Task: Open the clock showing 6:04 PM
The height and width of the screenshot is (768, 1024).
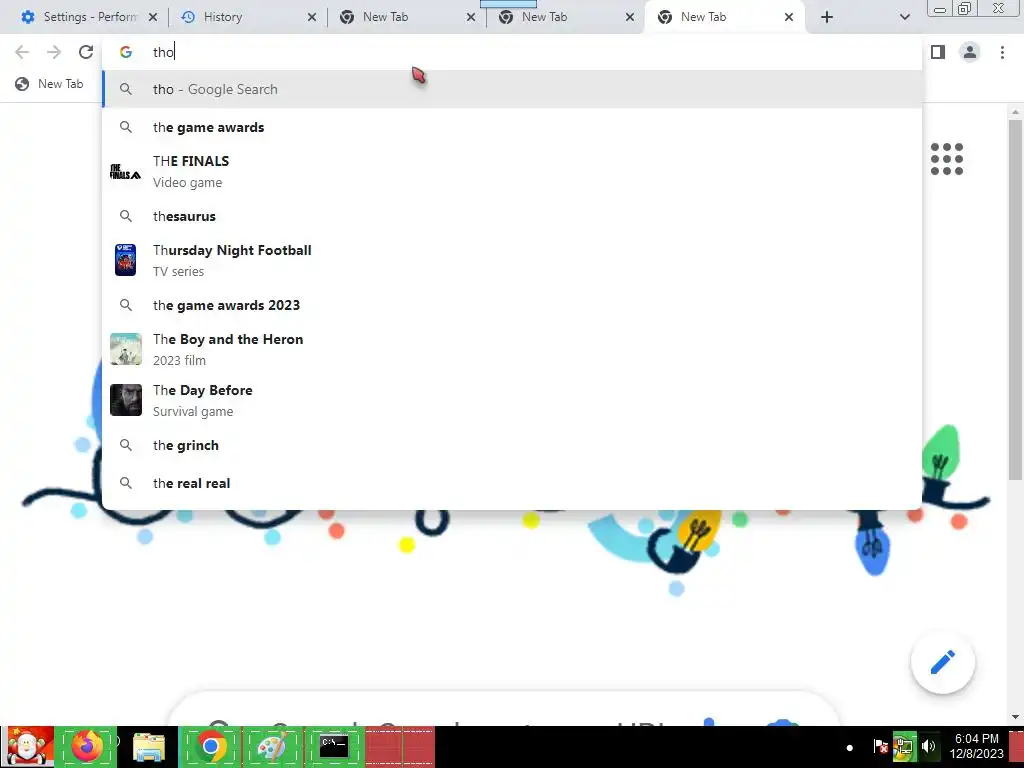Action: [976, 746]
